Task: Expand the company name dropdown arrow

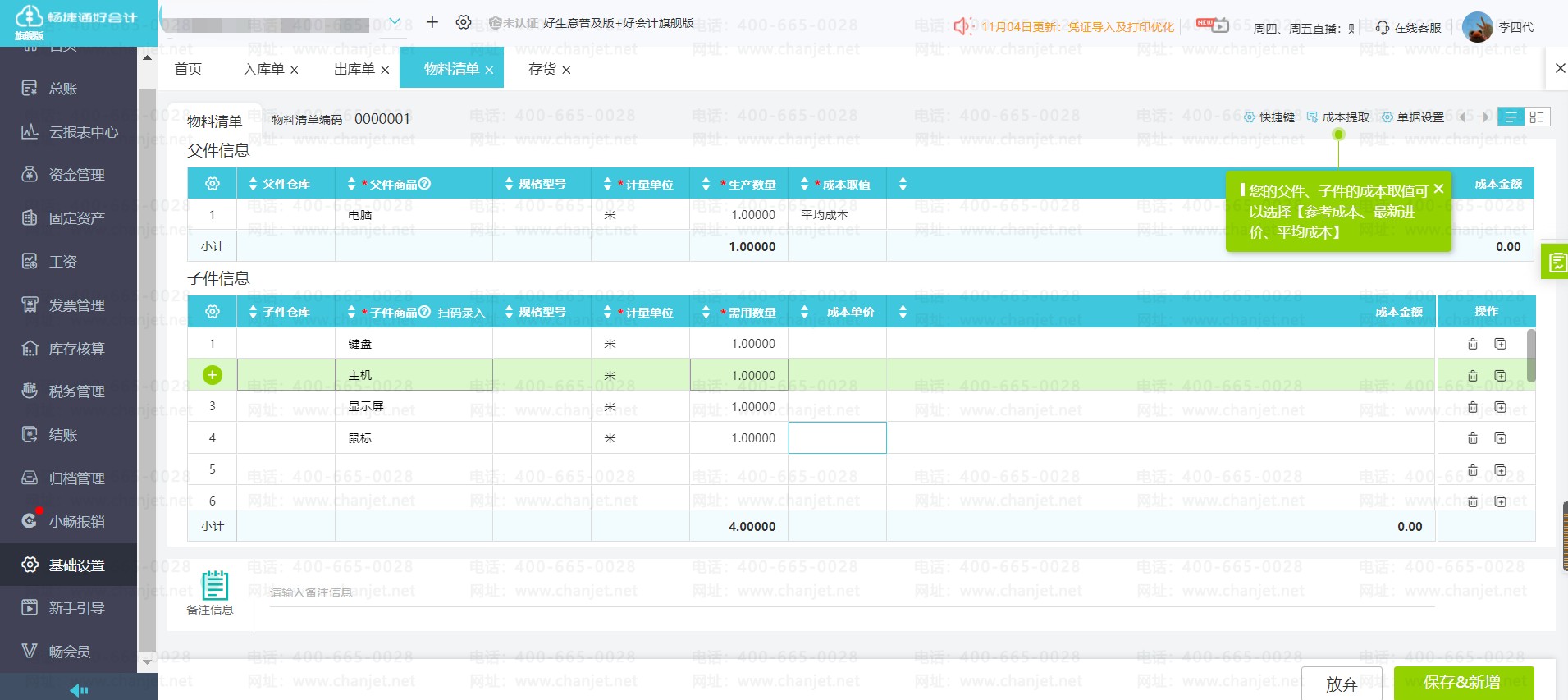Action: click(x=395, y=22)
